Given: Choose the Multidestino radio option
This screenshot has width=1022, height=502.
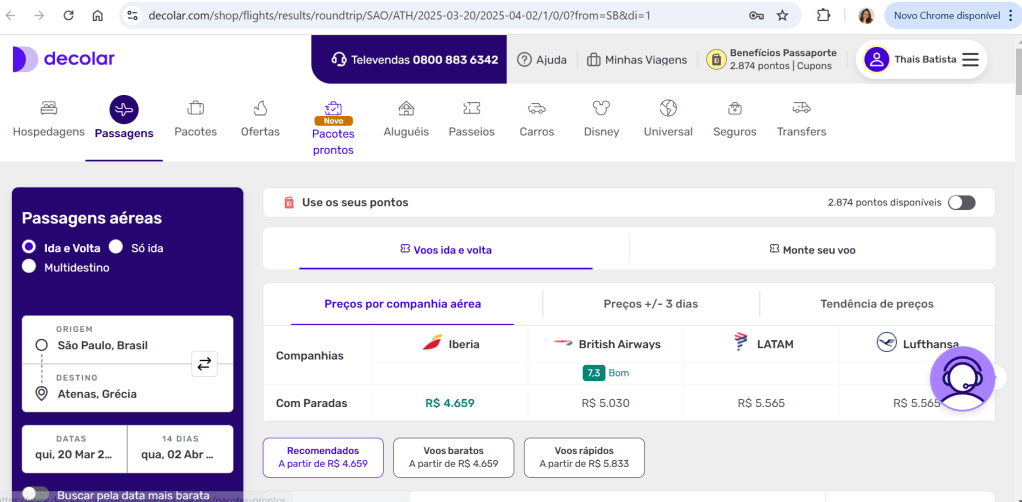Looking at the screenshot, I should pos(29,267).
